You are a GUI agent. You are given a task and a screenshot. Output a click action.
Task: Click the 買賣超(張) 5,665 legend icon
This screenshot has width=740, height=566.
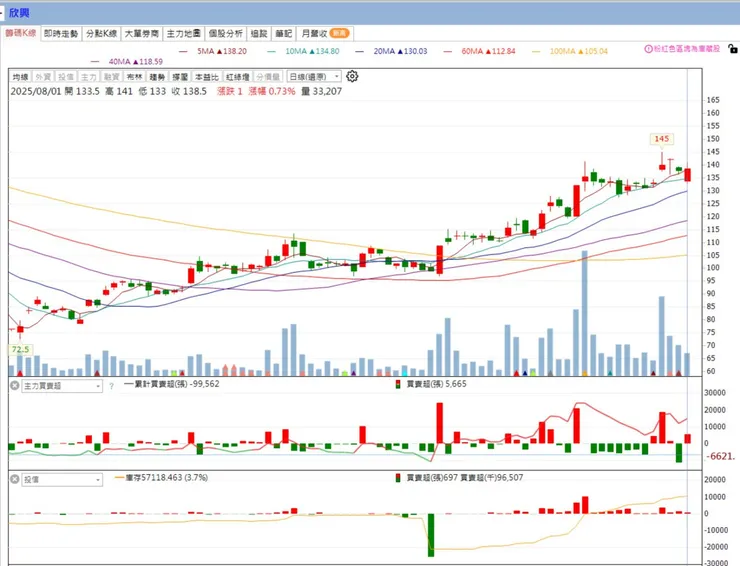(398, 384)
